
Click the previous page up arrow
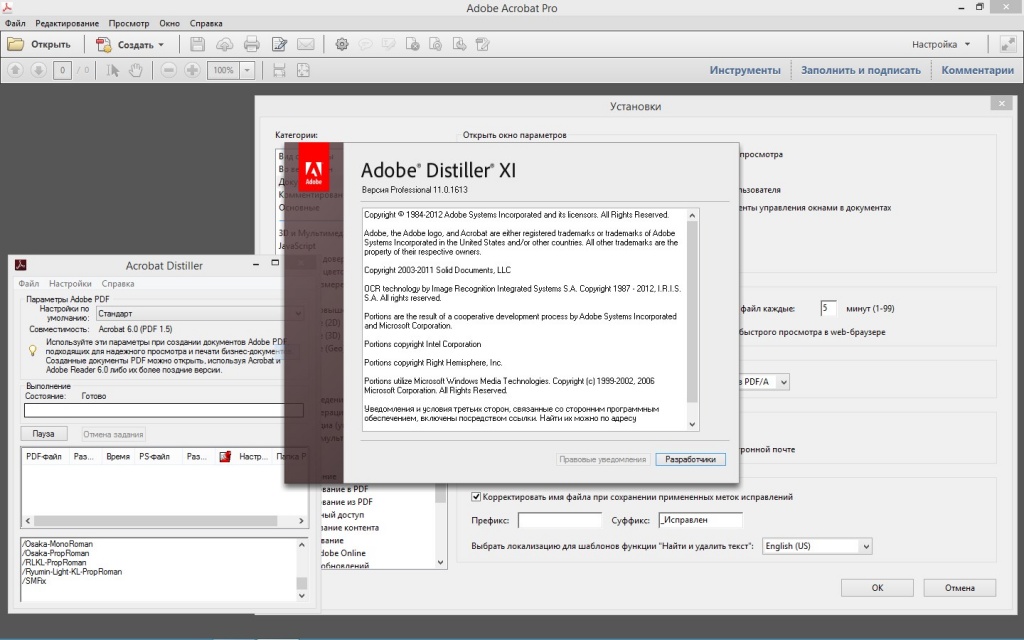(x=16, y=70)
